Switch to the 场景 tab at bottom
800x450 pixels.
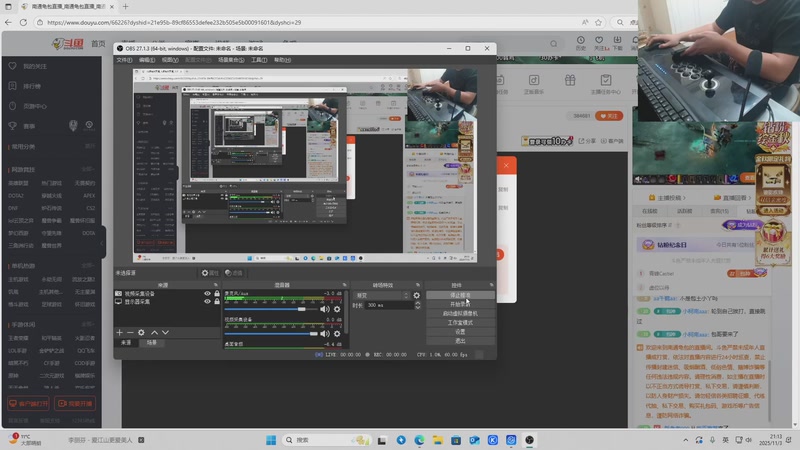coord(152,343)
